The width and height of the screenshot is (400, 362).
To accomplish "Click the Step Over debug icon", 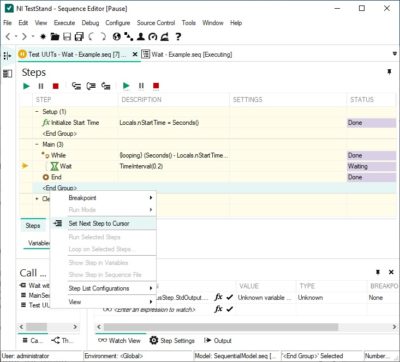I will (91, 86).
